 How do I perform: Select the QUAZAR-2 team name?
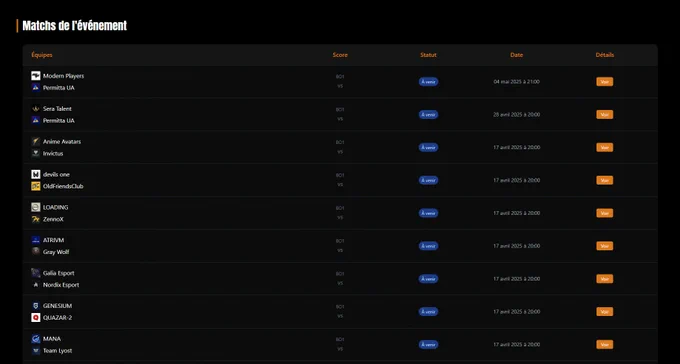pos(57,318)
